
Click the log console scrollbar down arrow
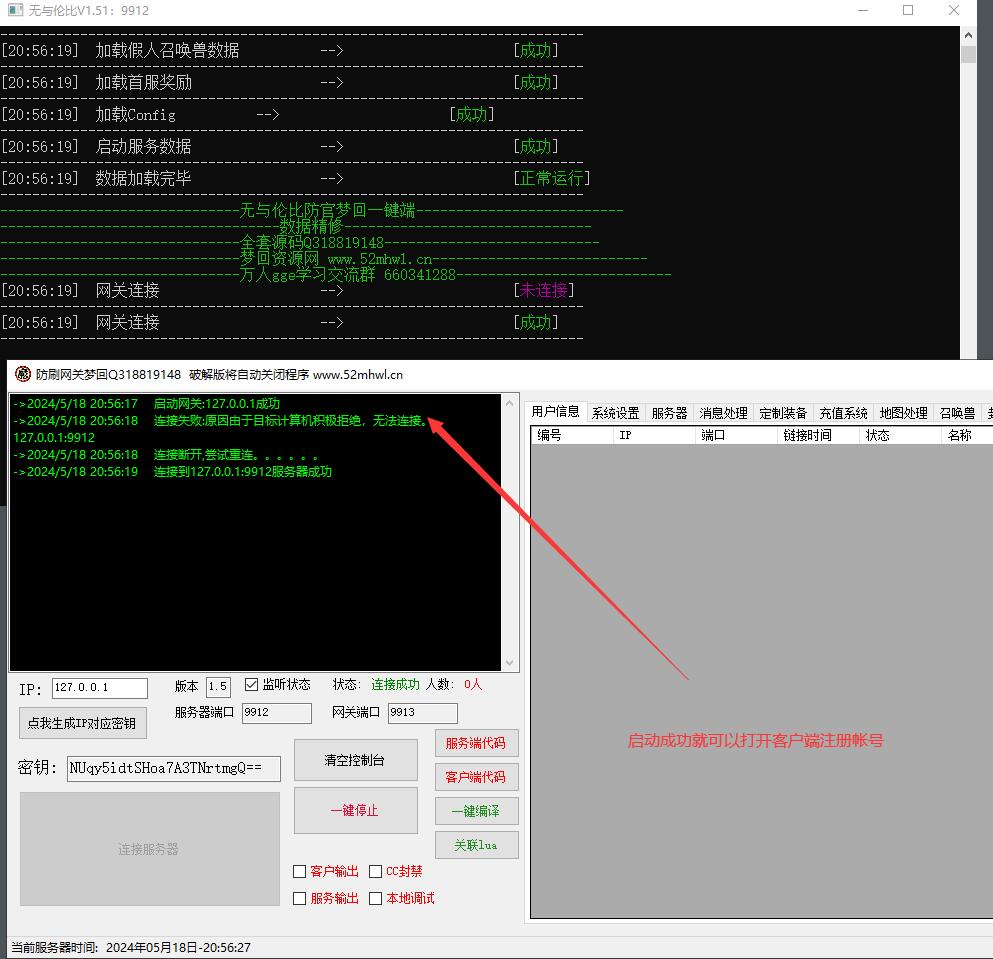pos(511,663)
